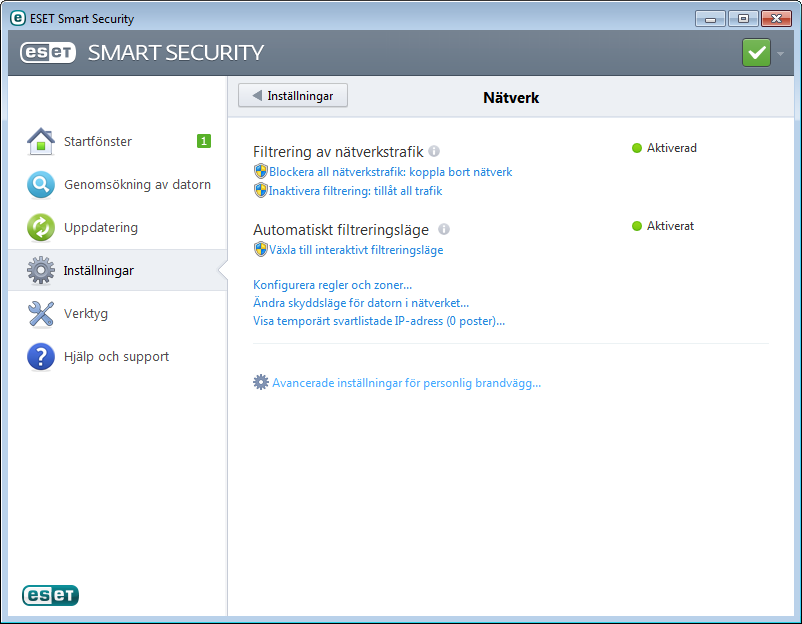Click info icon next to Automatiskt filtreringsläge
The height and width of the screenshot is (624, 802).
444,229
